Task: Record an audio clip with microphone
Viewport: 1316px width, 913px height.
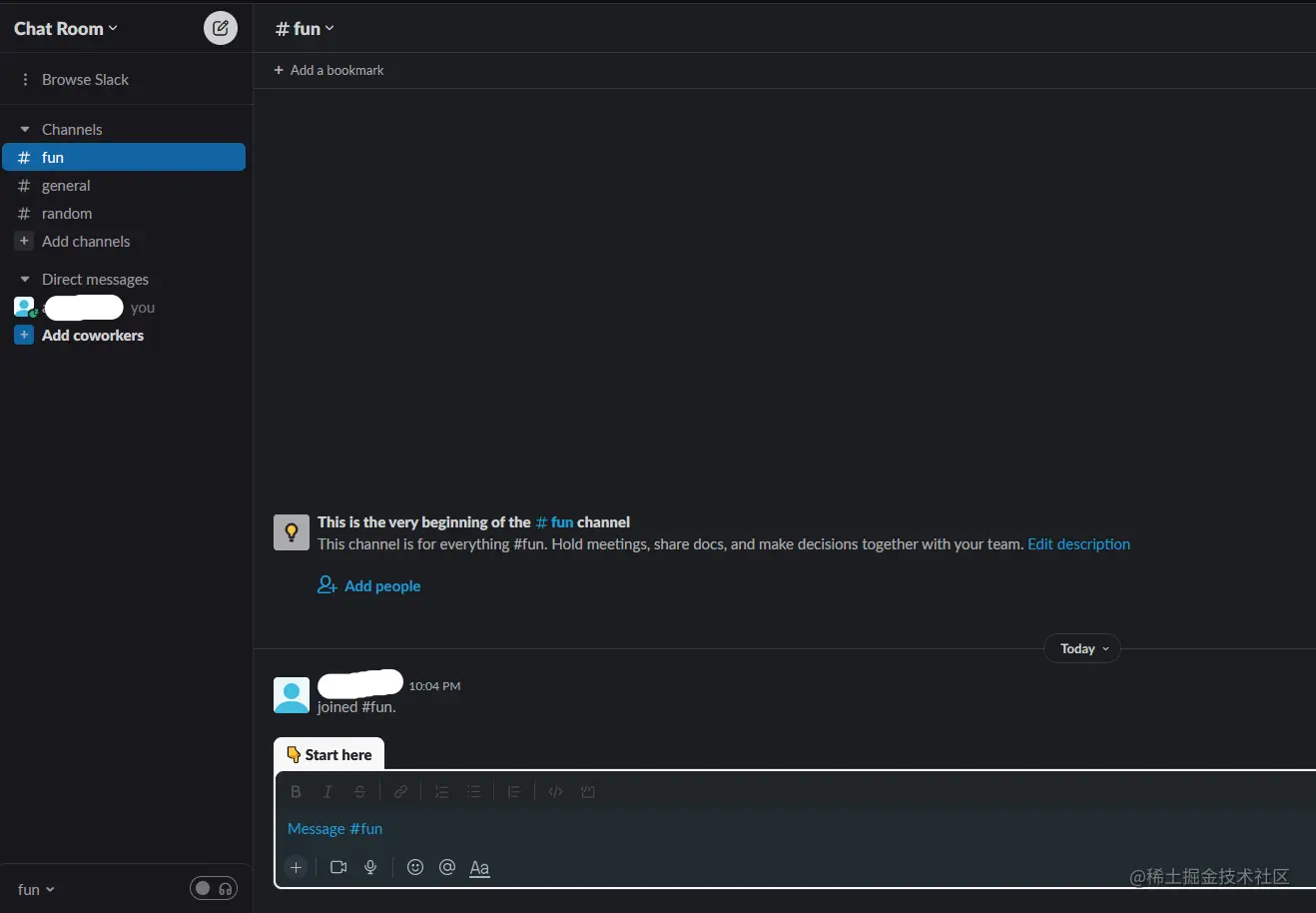Action: click(370, 868)
